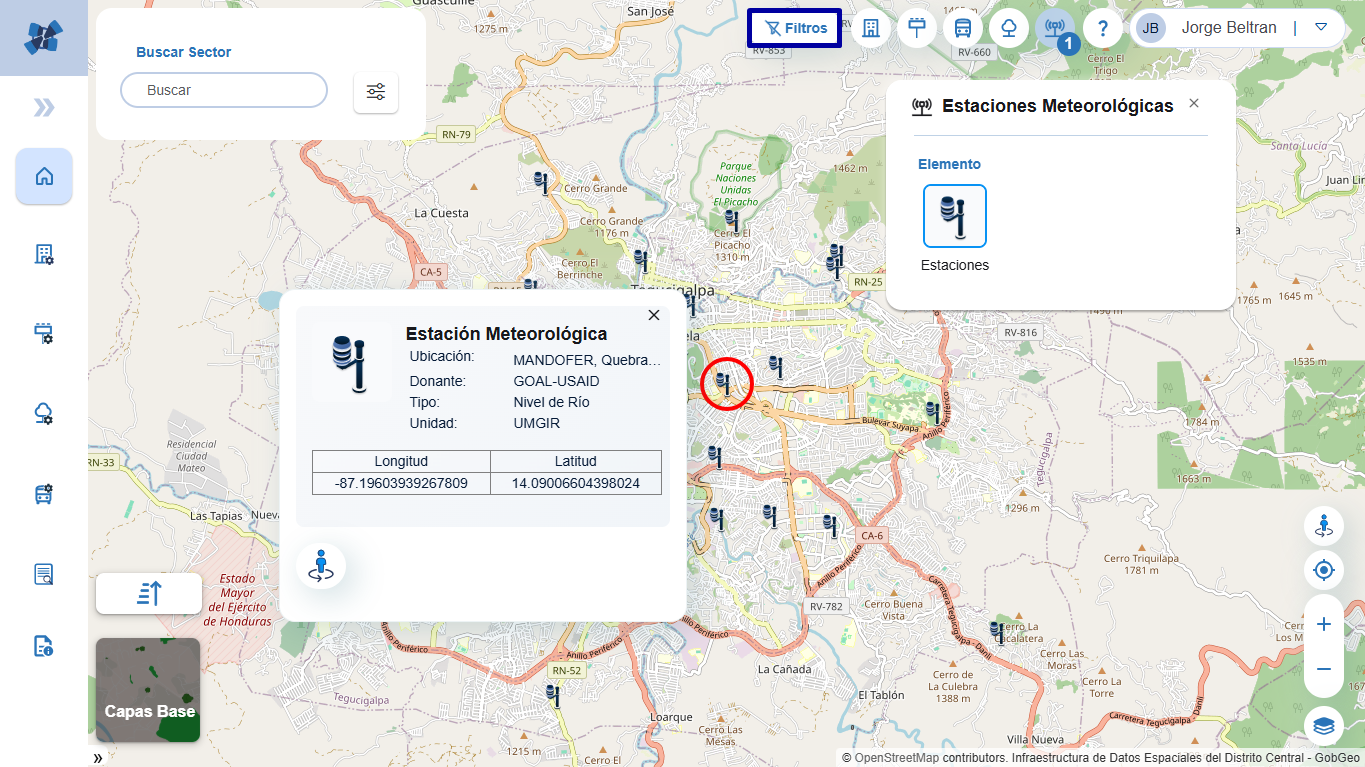Toggle the weather stations layer button
1365x767 pixels.
click(x=1054, y=28)
